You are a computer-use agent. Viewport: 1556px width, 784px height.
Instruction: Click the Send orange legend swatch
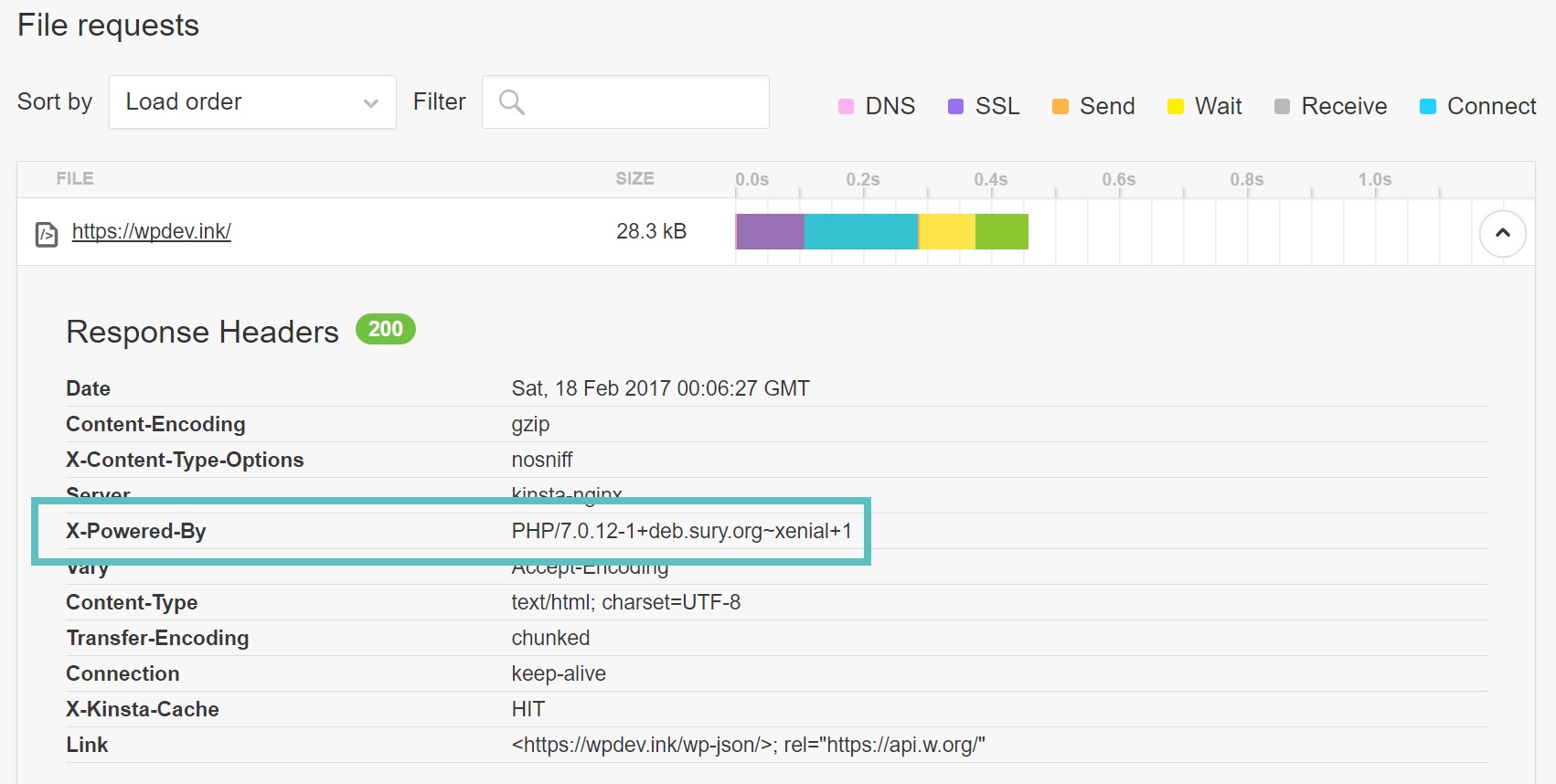tap(1060, 107)
